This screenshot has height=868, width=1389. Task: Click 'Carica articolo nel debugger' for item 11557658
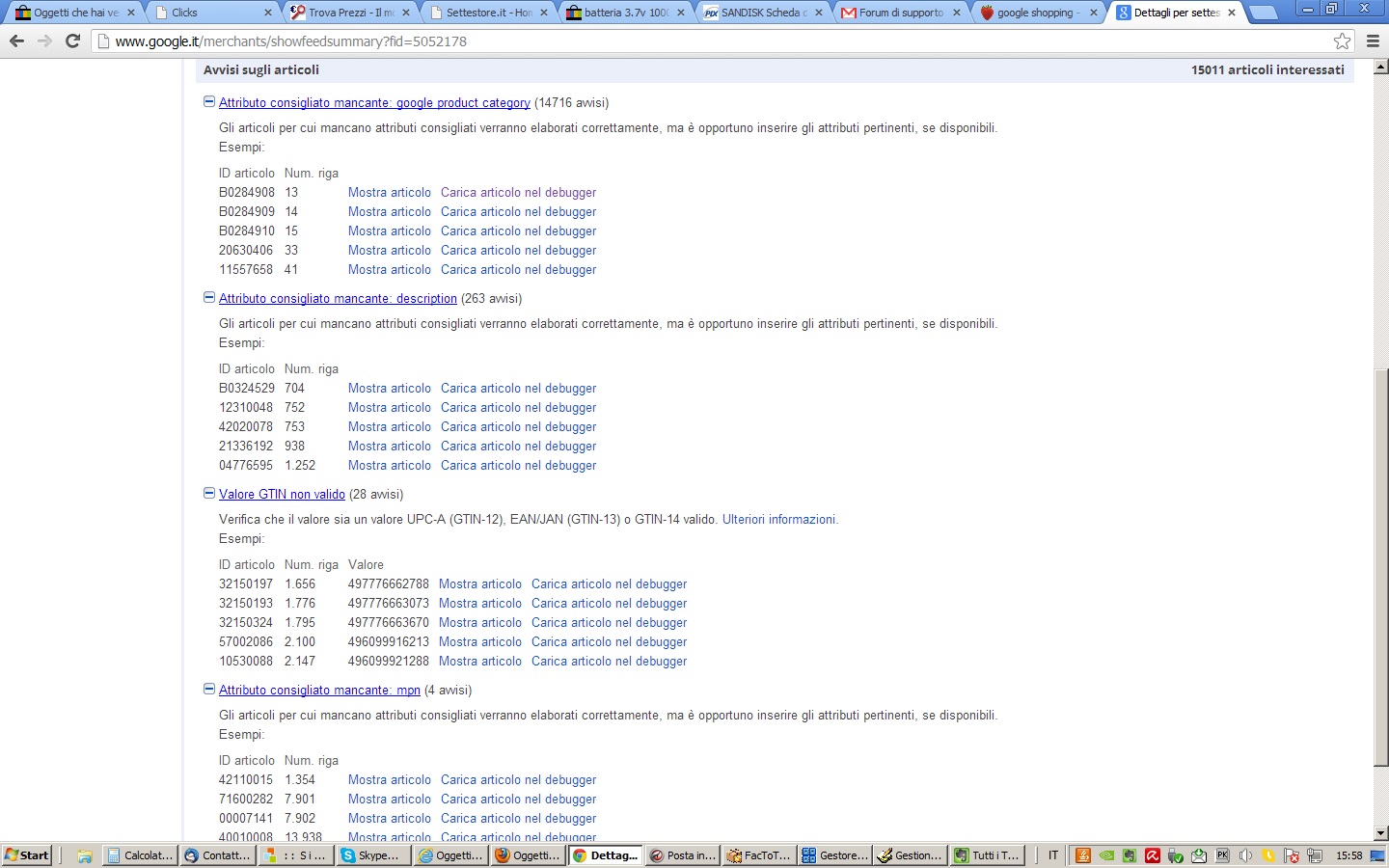[x=518, y=270]
